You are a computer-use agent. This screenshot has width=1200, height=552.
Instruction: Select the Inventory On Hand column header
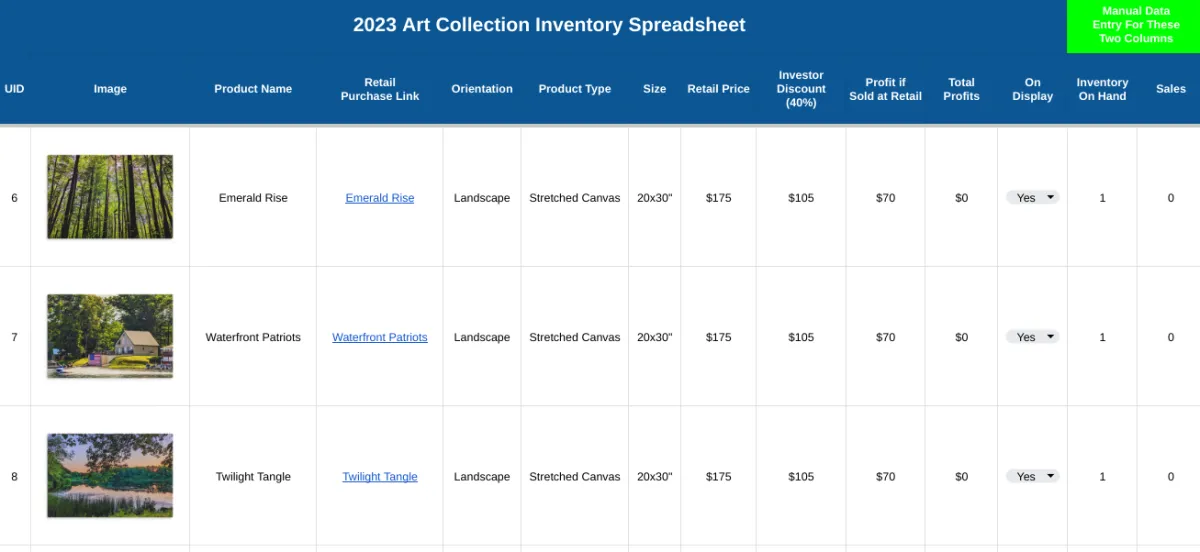tap(1102, 89)
